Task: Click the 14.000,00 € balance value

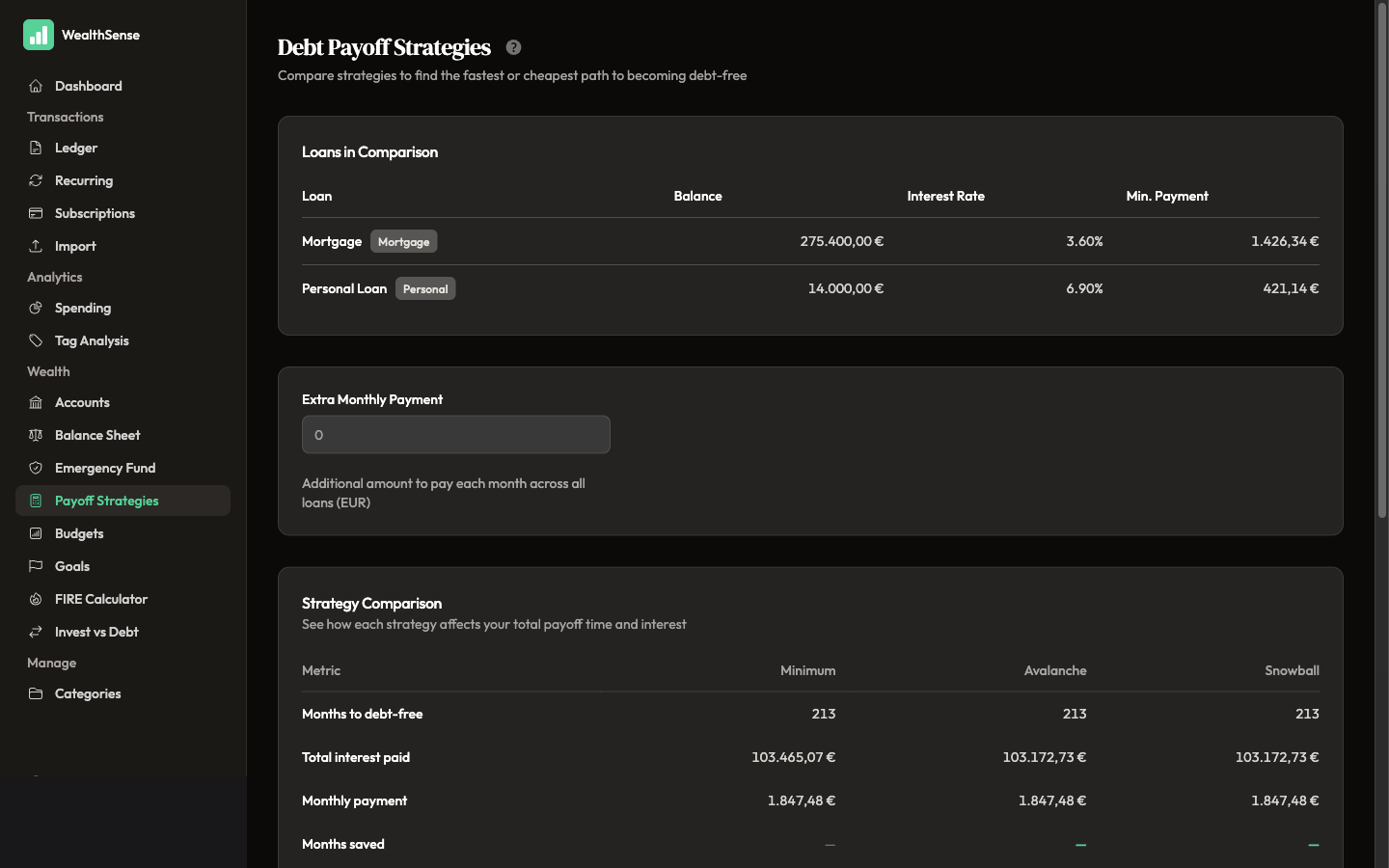Action: [846, 288]
